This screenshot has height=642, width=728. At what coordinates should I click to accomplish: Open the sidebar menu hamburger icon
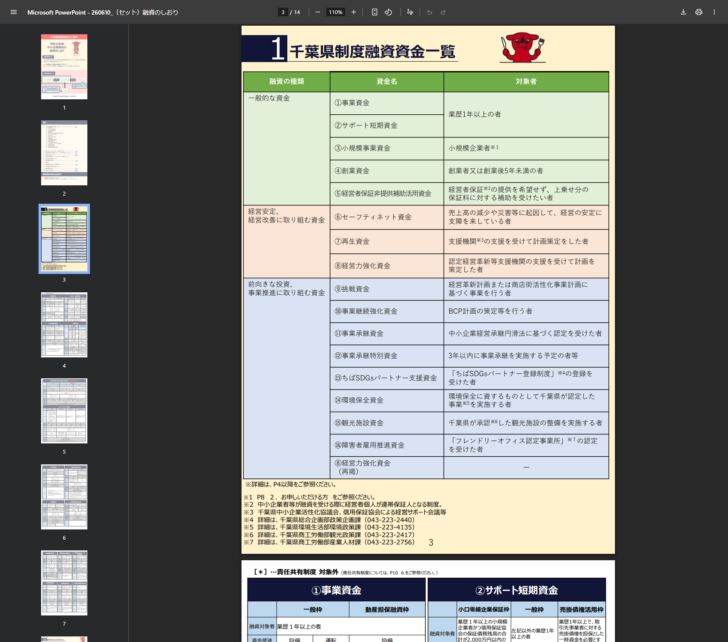13,12
